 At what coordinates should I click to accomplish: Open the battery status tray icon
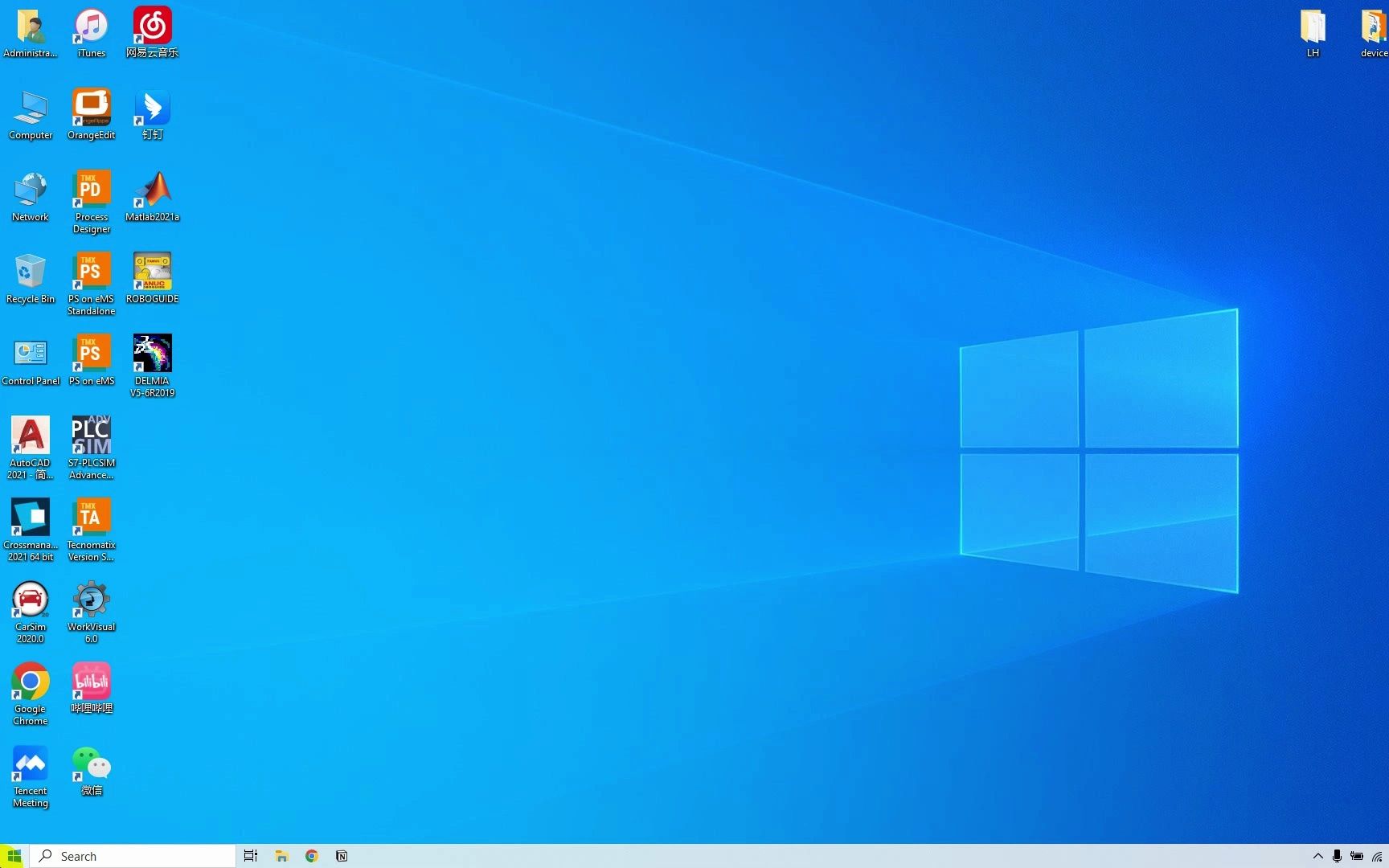click(x=1357, y=856)
